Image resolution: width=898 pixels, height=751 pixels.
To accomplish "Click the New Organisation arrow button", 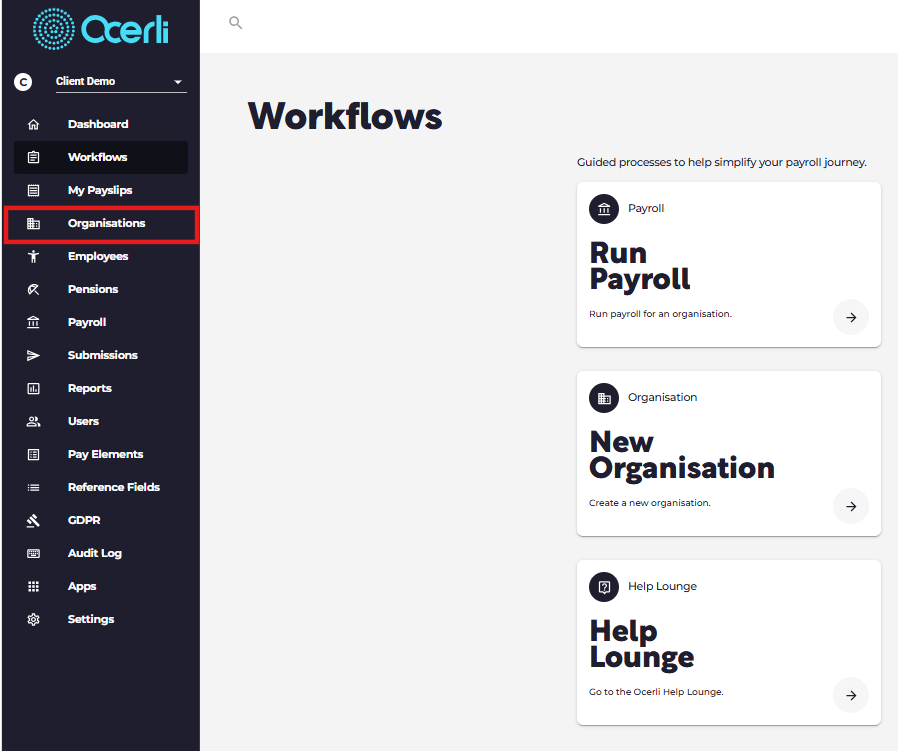I will 851,506.
